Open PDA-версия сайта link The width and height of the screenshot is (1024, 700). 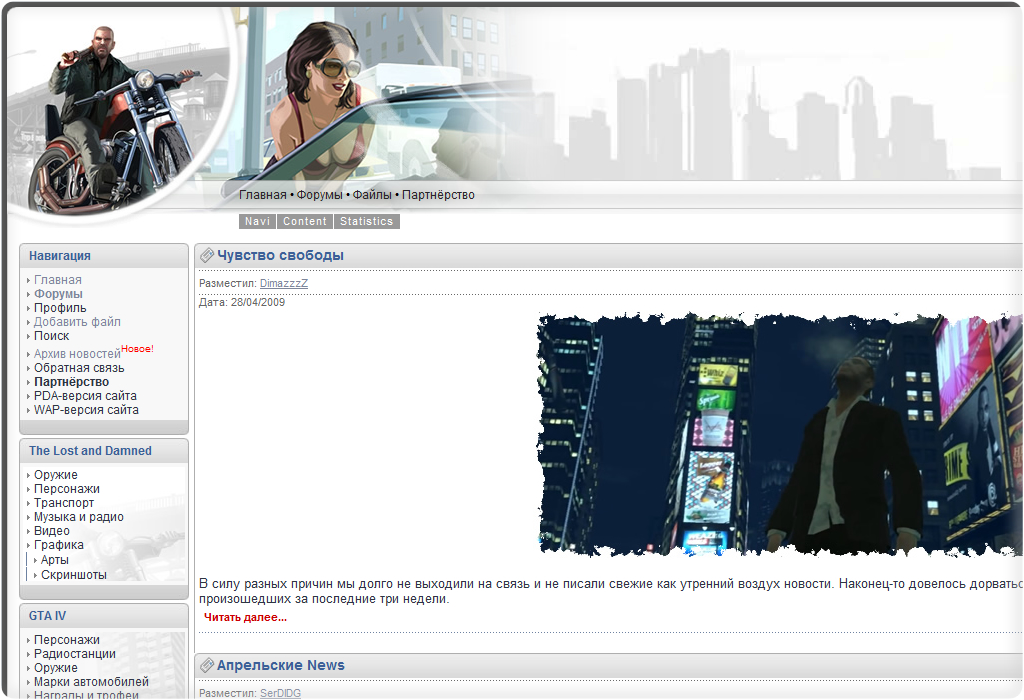point(86,396)
